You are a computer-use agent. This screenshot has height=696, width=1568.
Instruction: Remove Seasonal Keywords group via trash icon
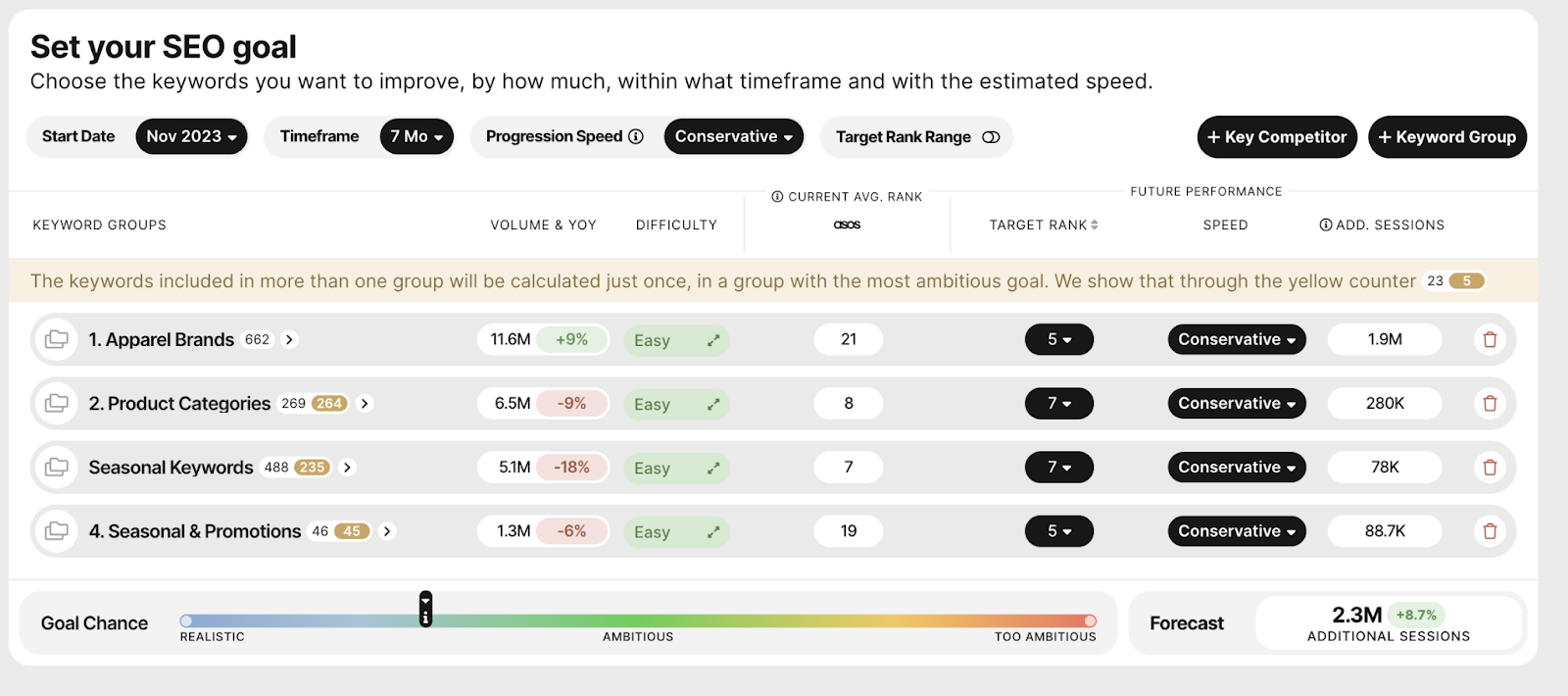coord(1490,468)
